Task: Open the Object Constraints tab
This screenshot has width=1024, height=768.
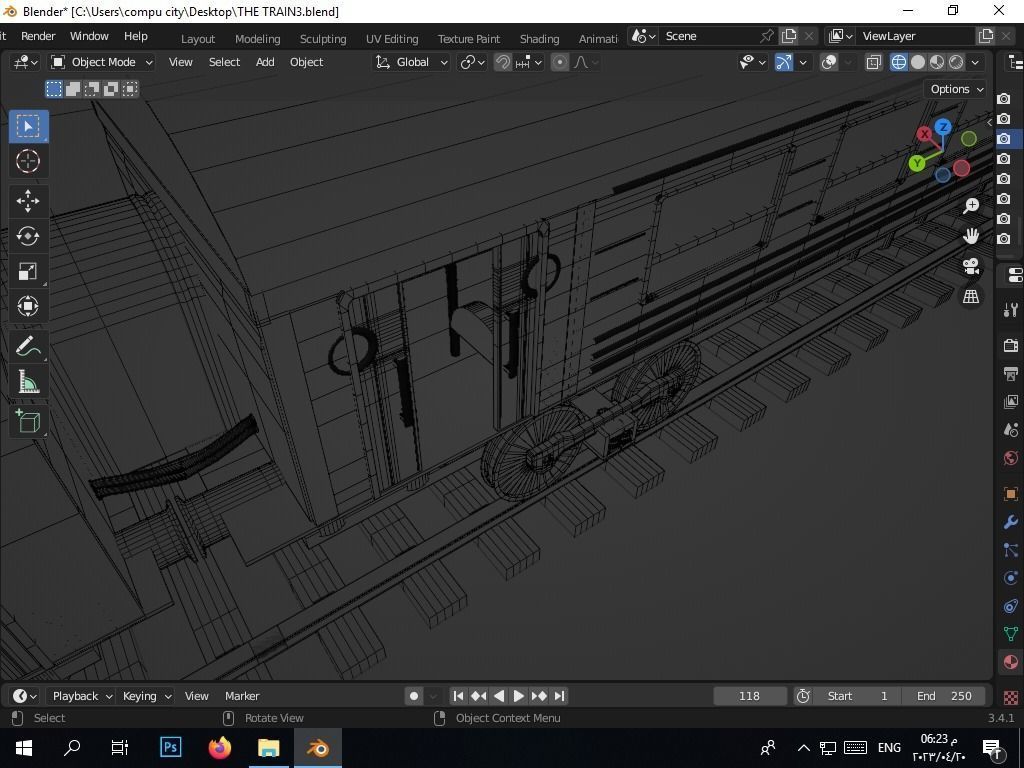Action: point(1010,606)
